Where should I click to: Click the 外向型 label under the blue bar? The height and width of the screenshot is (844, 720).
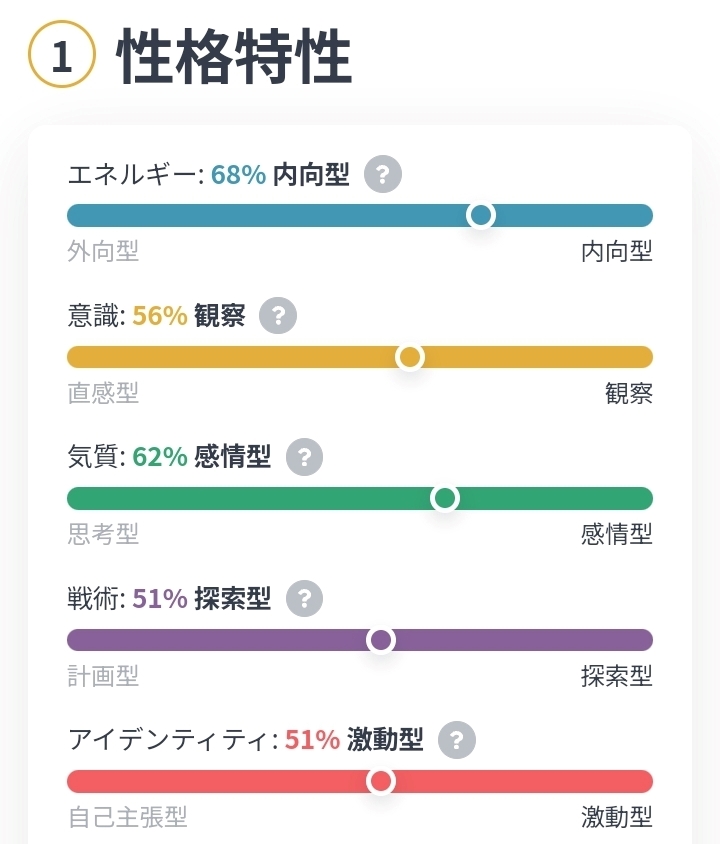[x=103, y=251]
